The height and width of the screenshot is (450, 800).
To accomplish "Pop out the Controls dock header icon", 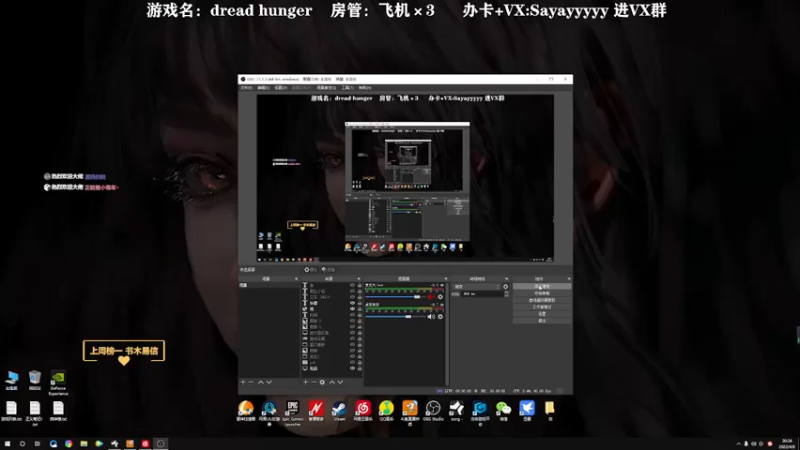I will [569, 279].
